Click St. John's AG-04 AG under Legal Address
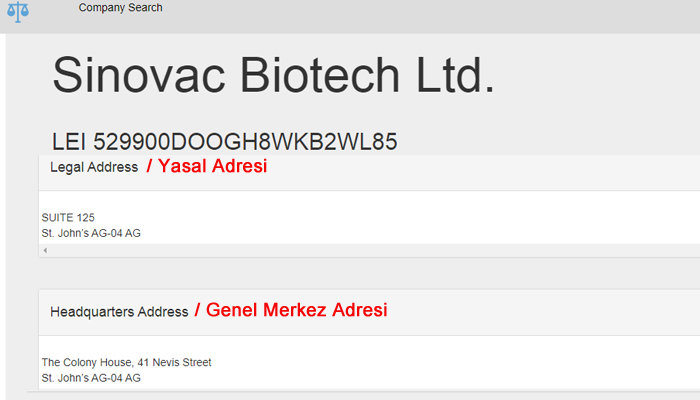 click(x=91, y=233)
